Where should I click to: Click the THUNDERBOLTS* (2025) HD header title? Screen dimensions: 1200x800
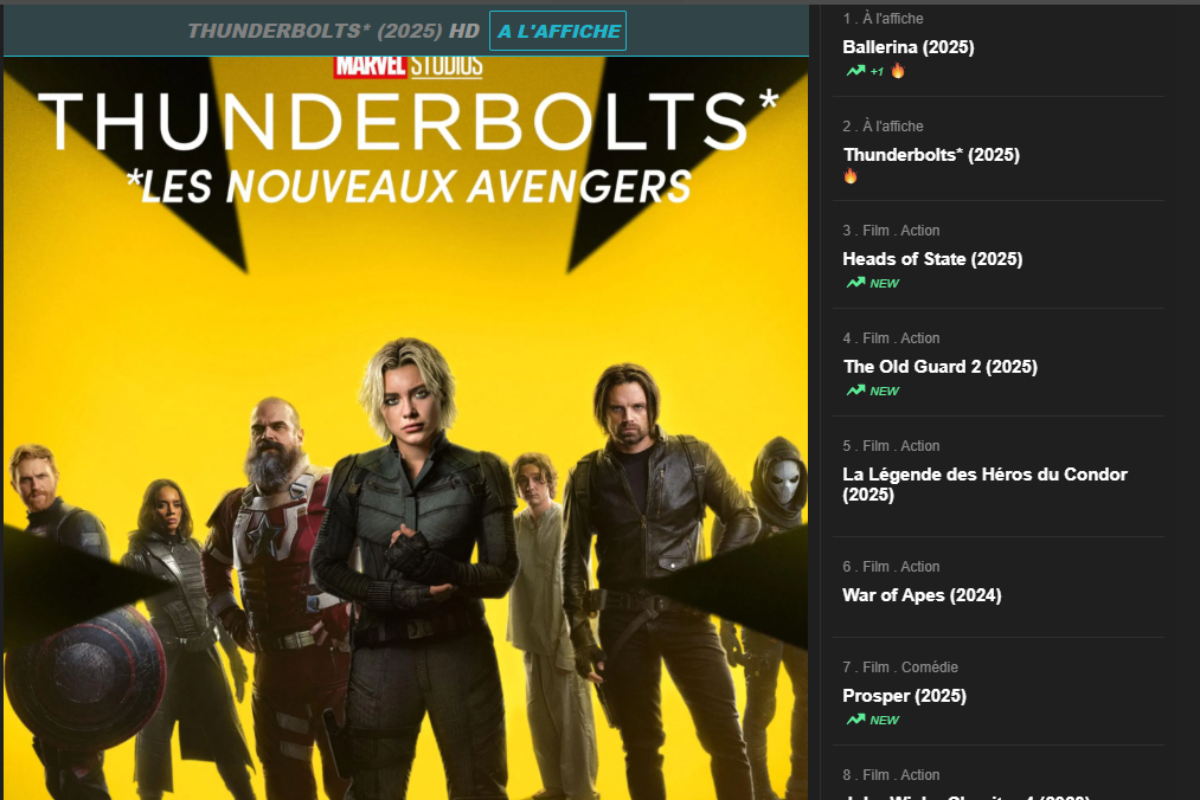pos(333,31)
